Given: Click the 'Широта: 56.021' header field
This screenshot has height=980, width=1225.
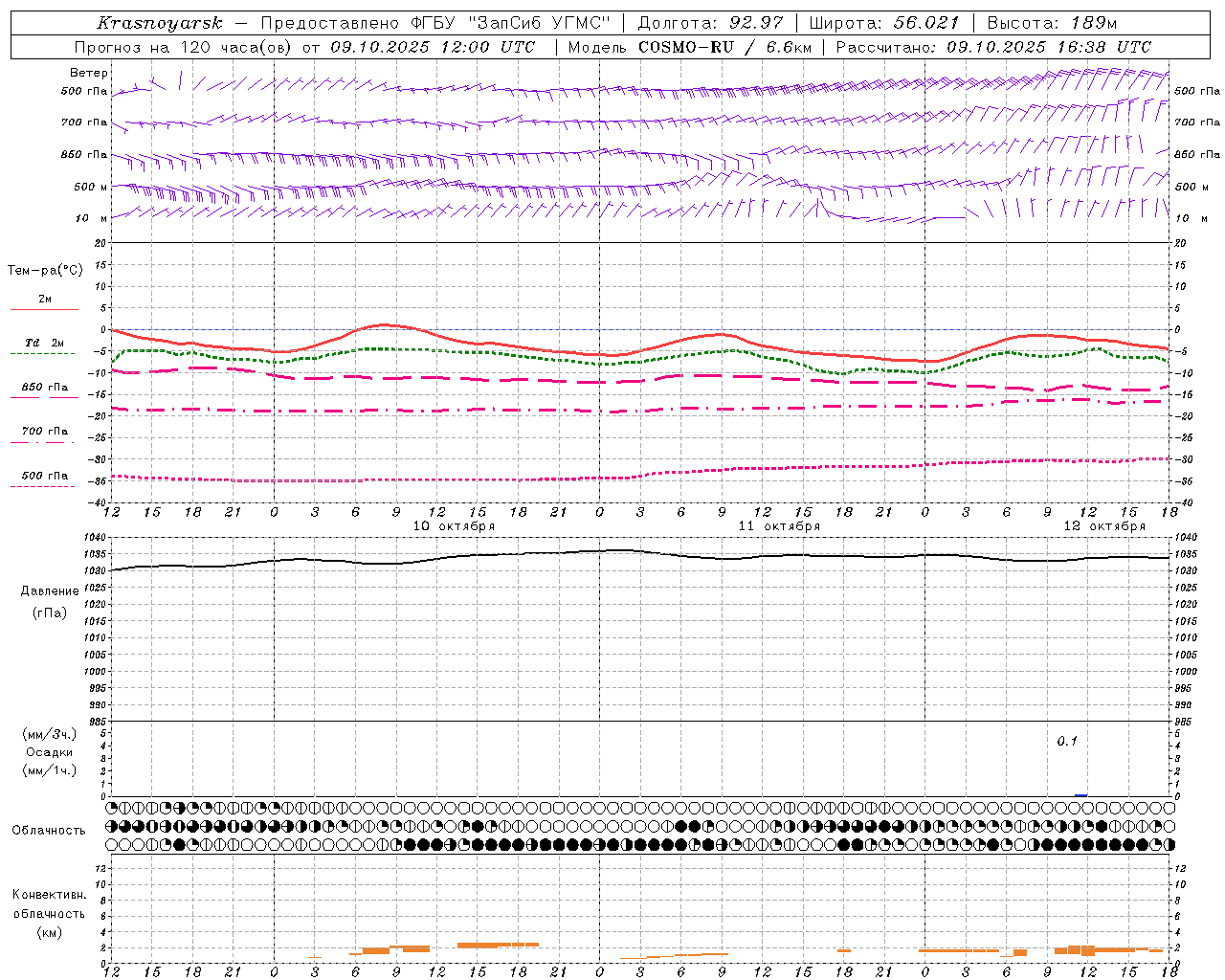Looking at the screenshot, I should (x=884, y=23).
